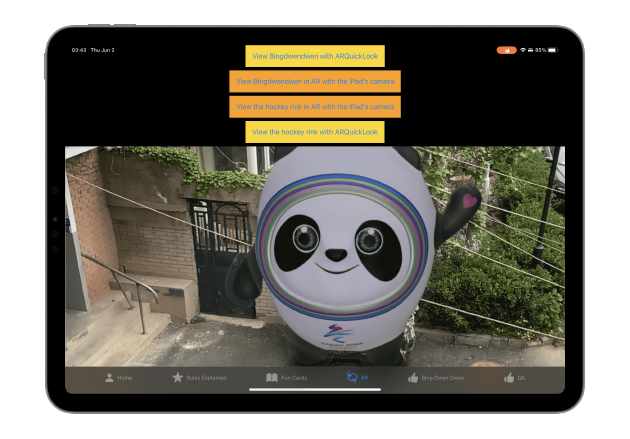Image resolution: width=630 pixels, height=439 pixels.
Task: Switch to the Fun Cards tab label
Action: pos(294,378)
